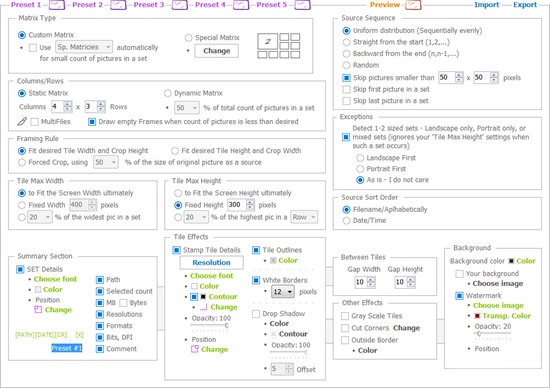Click the Gap Width stepper arrows

coord(371,282)
